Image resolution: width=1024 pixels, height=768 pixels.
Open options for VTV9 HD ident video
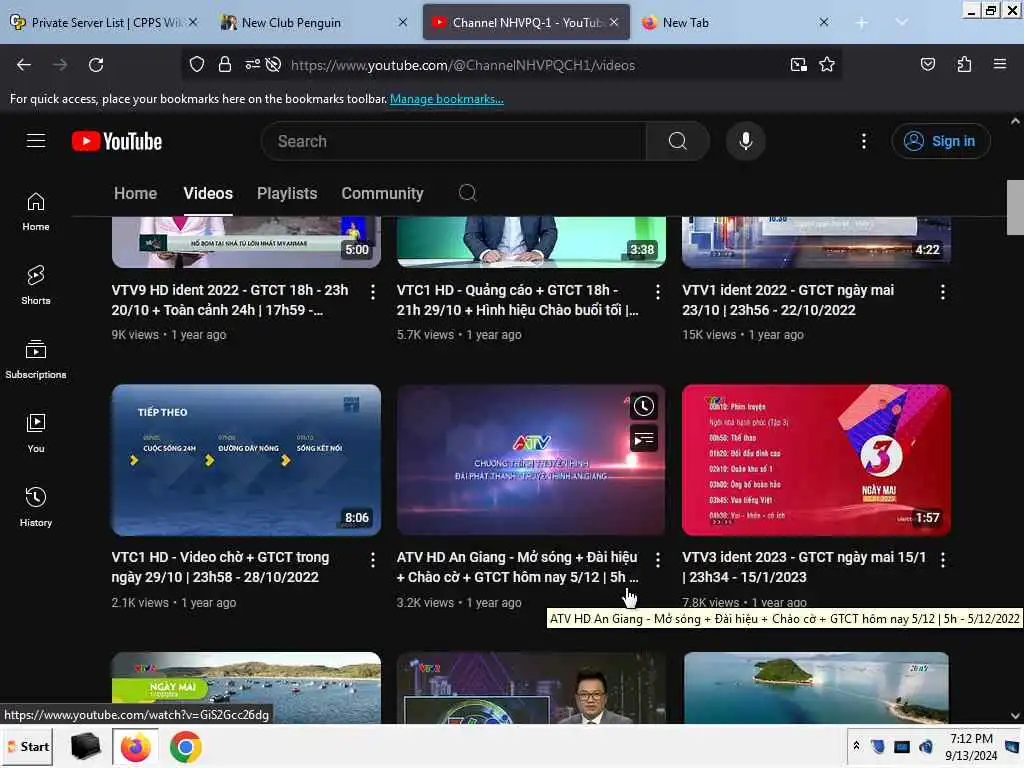click(x=372, y=292)
